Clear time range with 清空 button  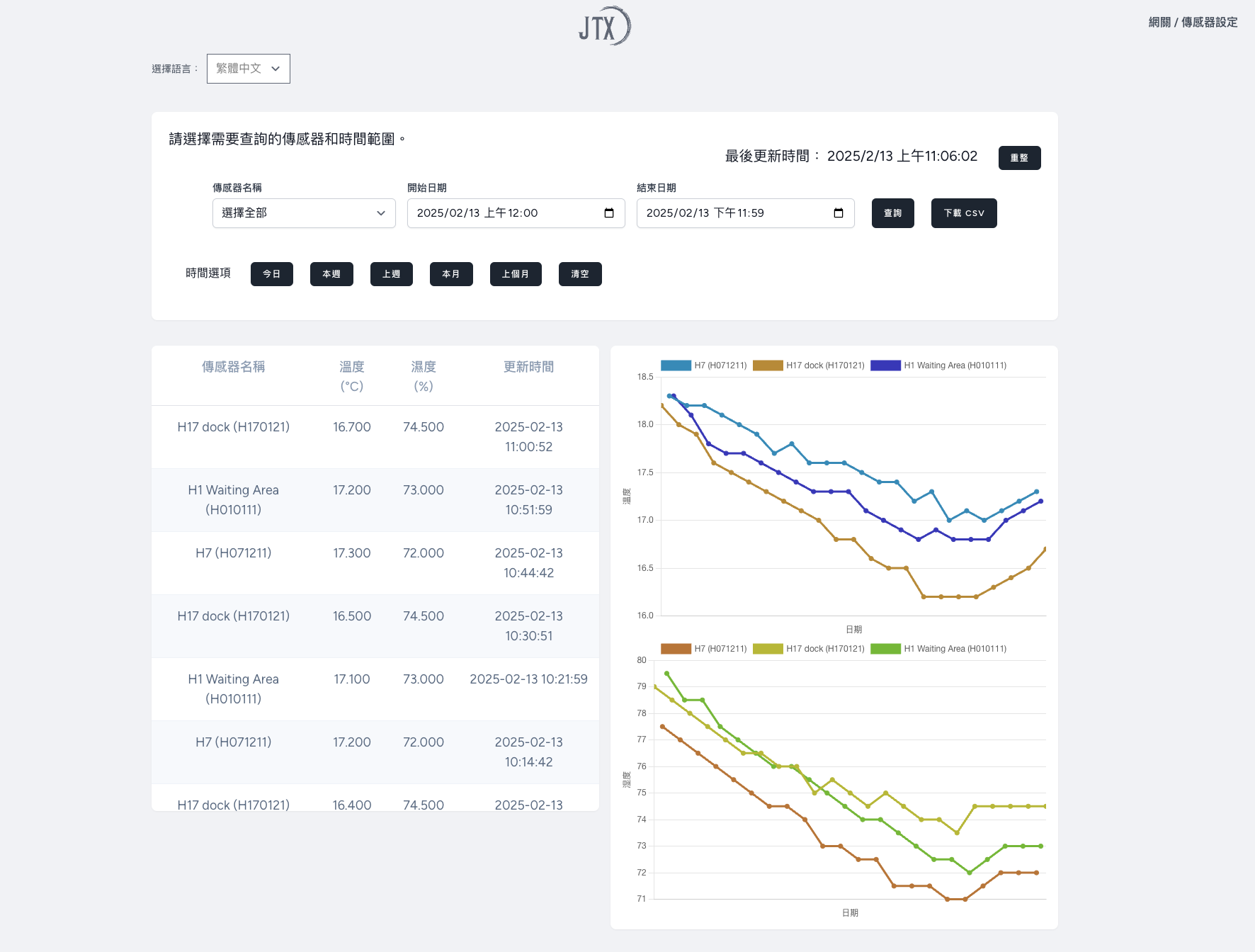[580, 274]
